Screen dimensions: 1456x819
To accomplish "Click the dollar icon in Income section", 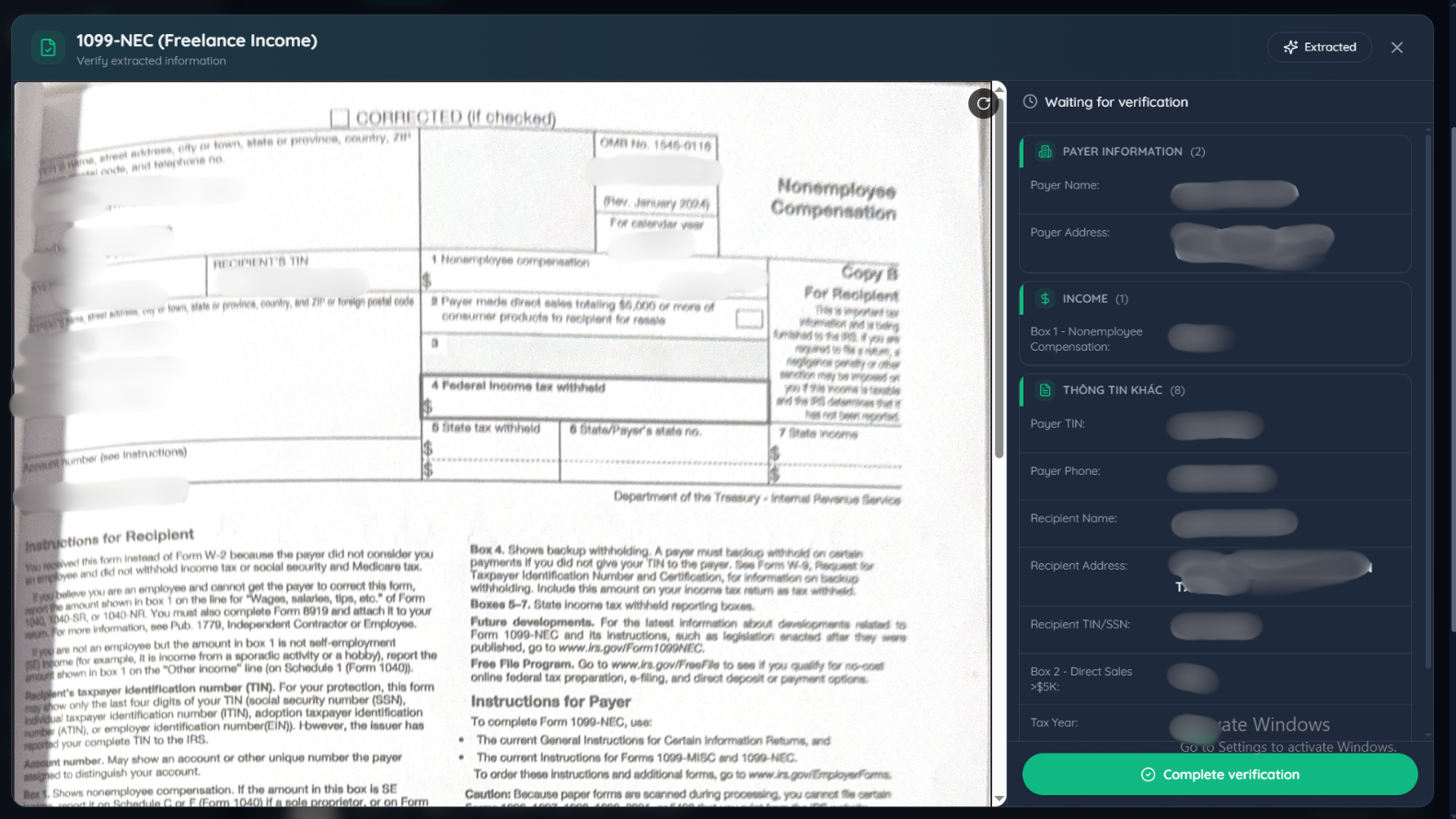I will (x=1045, y=299).
